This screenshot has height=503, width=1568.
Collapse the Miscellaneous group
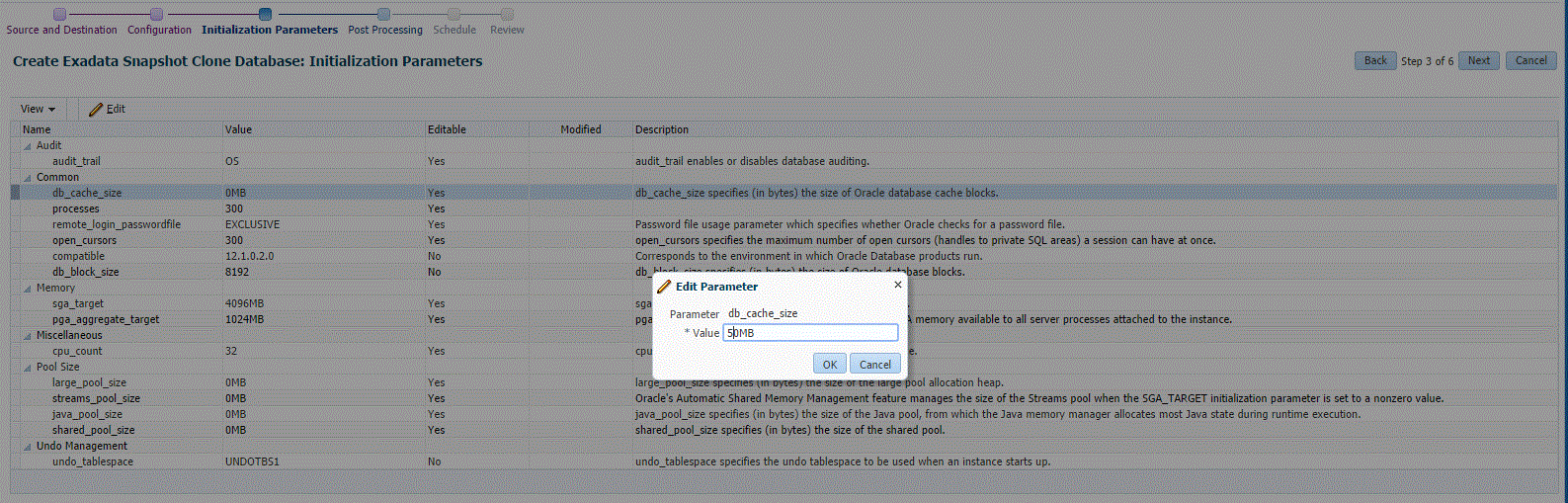coord(28,336)
